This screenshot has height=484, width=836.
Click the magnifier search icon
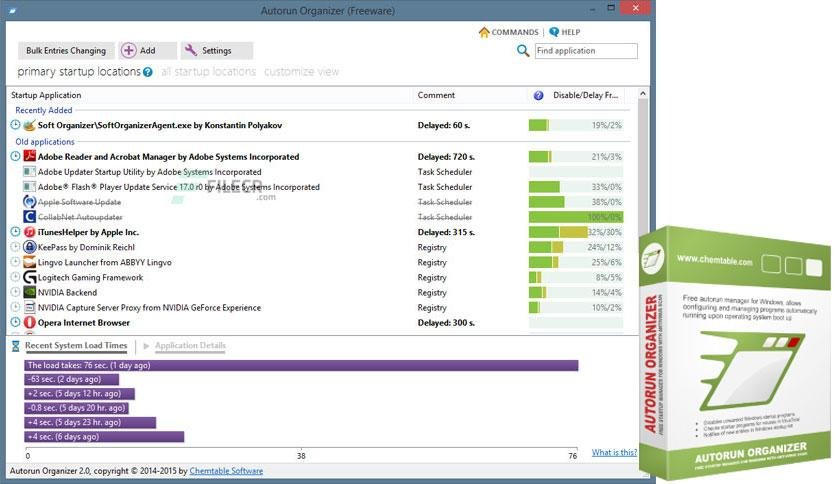pos(523,51)
